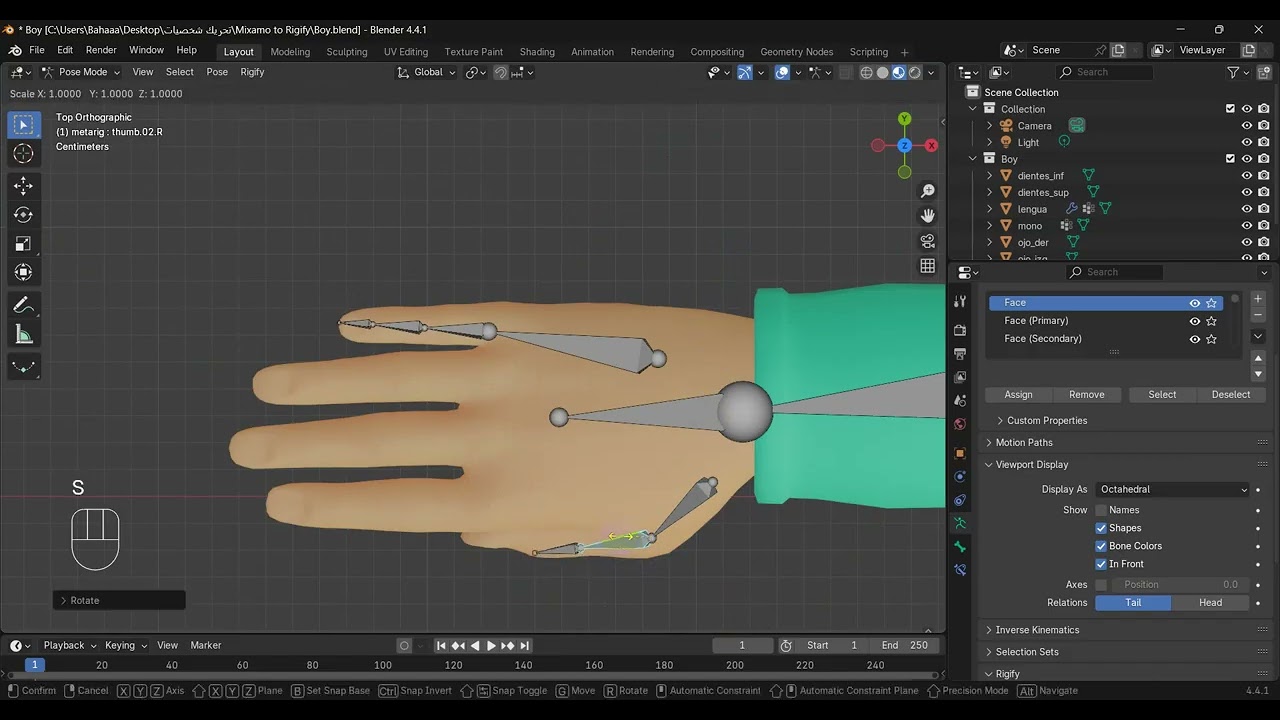Enable the Axes checkbox
Screen dimensions: 1280x720
(x=1101, y=585)
